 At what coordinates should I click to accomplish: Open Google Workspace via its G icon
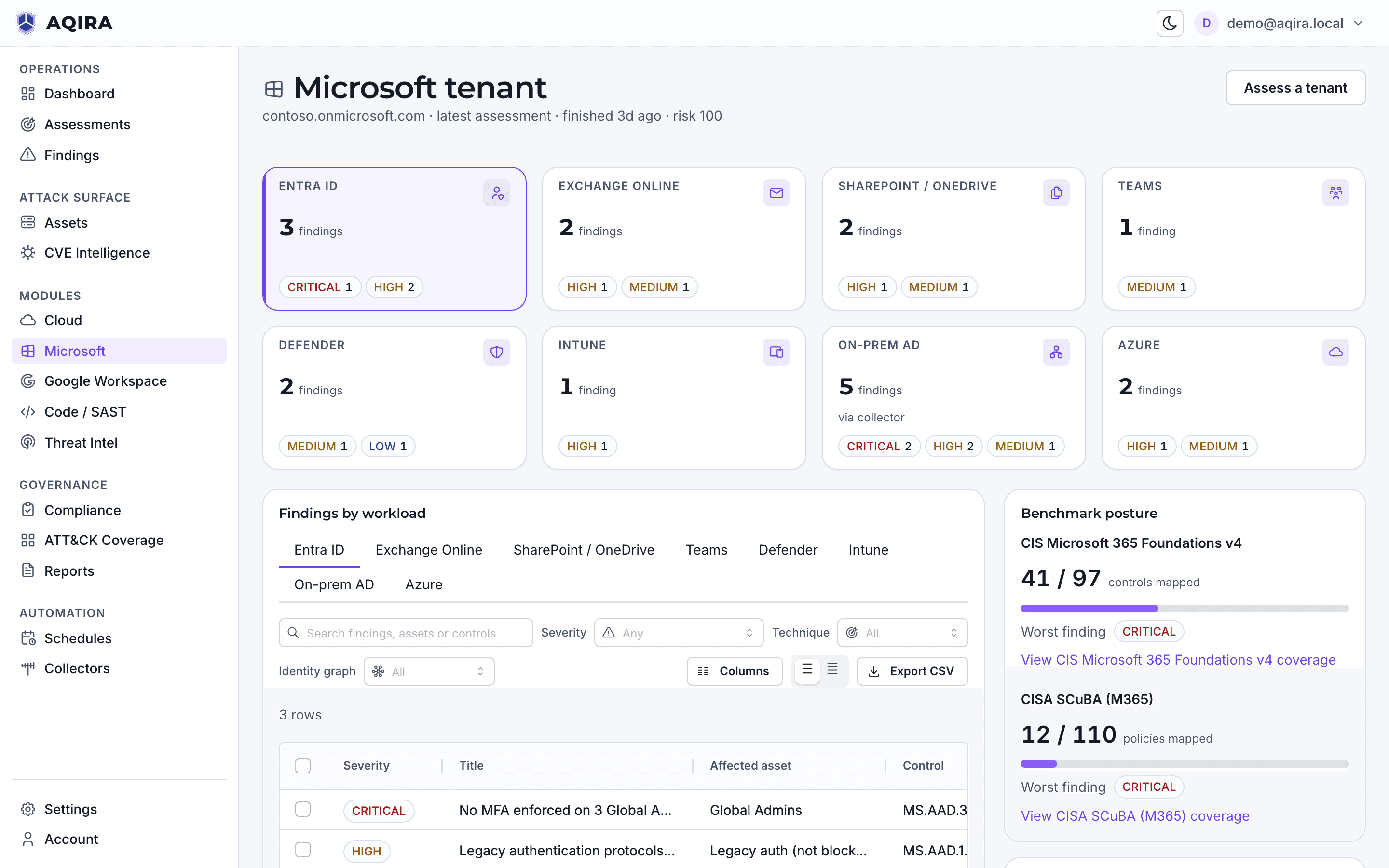pyautogui.click(x=27, y=380)
